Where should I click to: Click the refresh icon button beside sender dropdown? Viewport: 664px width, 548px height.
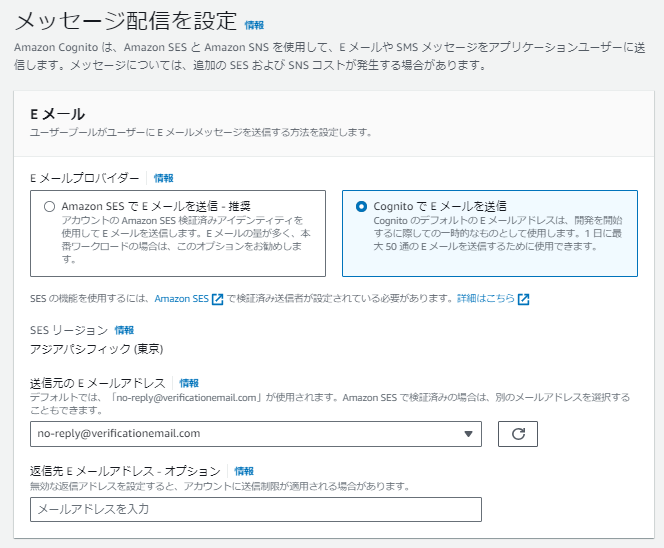[x=518, y=434]
